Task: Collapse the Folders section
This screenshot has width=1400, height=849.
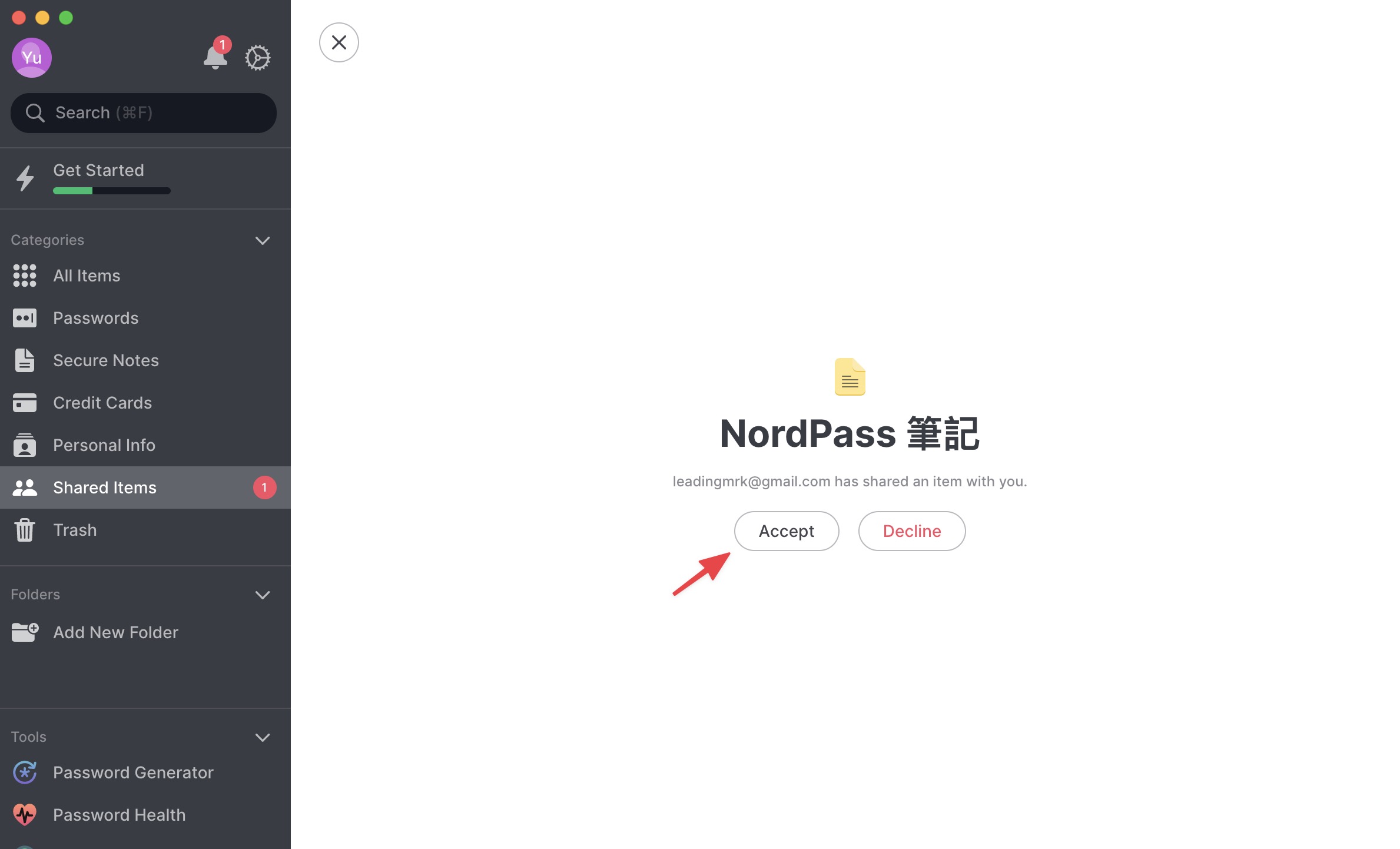Action: (263, 595)
